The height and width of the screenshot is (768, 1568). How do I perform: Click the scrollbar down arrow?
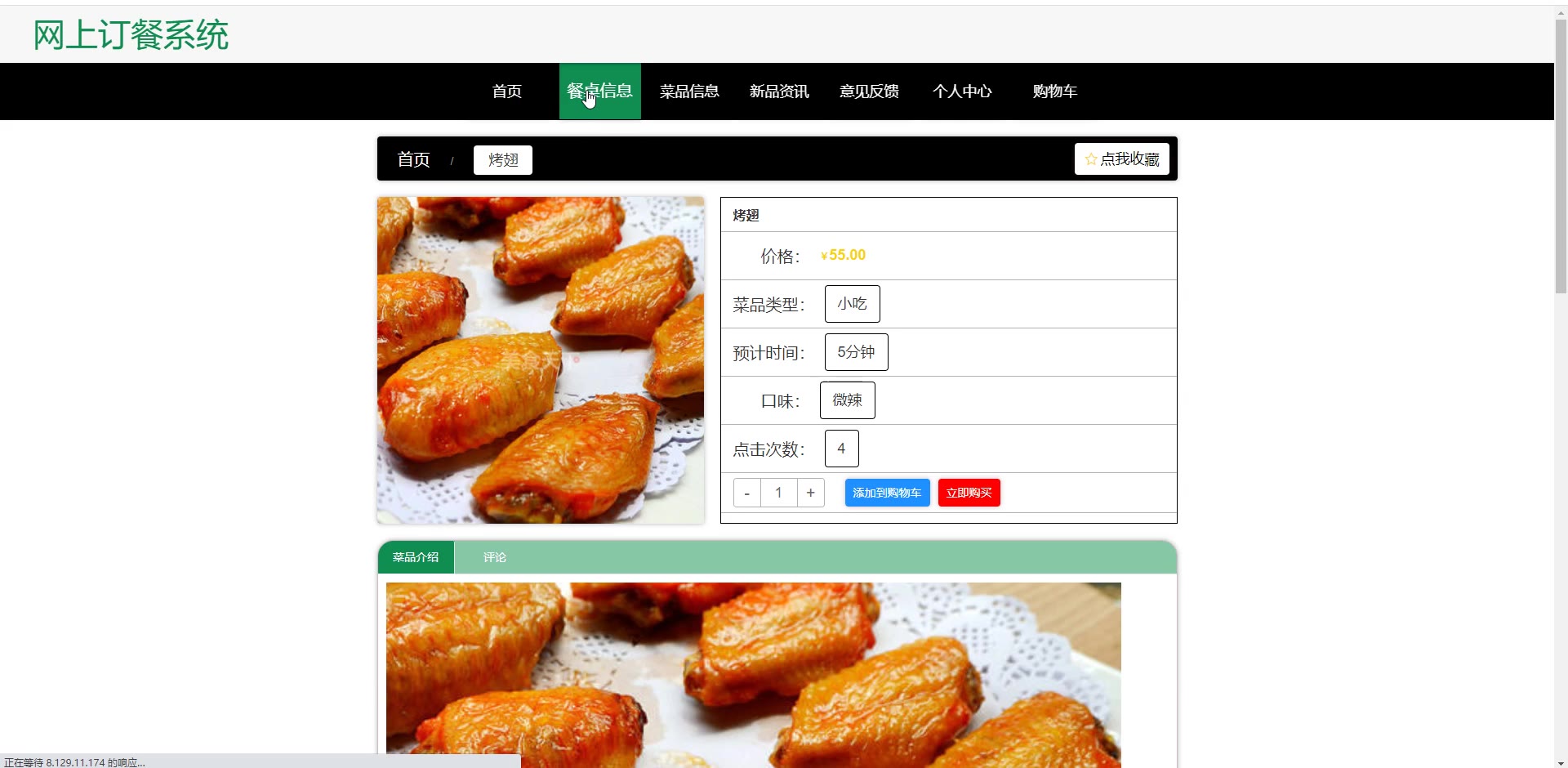click(1561, 761)
